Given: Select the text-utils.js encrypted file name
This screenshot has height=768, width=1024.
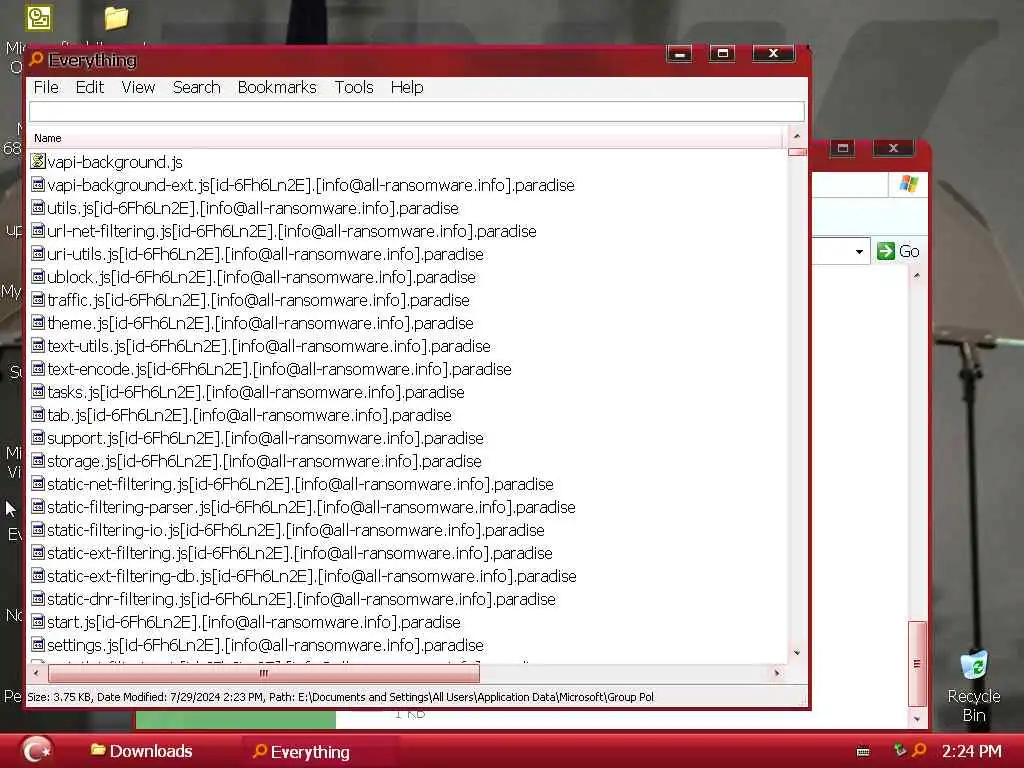Looking at the screenshot, I should coord(269,346).
